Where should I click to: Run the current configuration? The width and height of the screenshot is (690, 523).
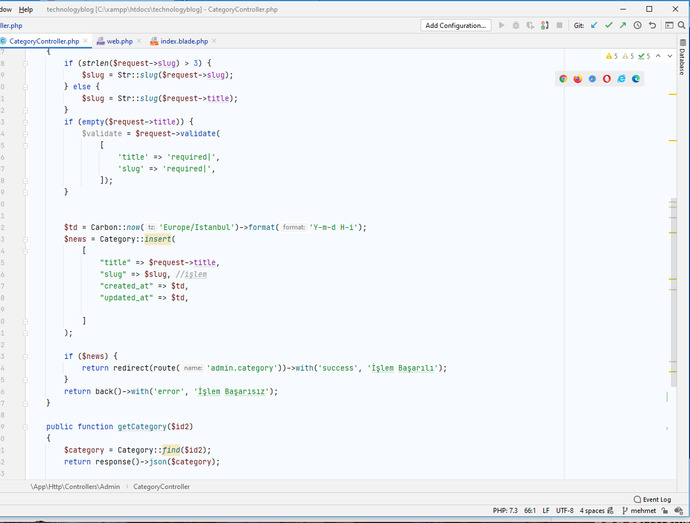(501, 26)
